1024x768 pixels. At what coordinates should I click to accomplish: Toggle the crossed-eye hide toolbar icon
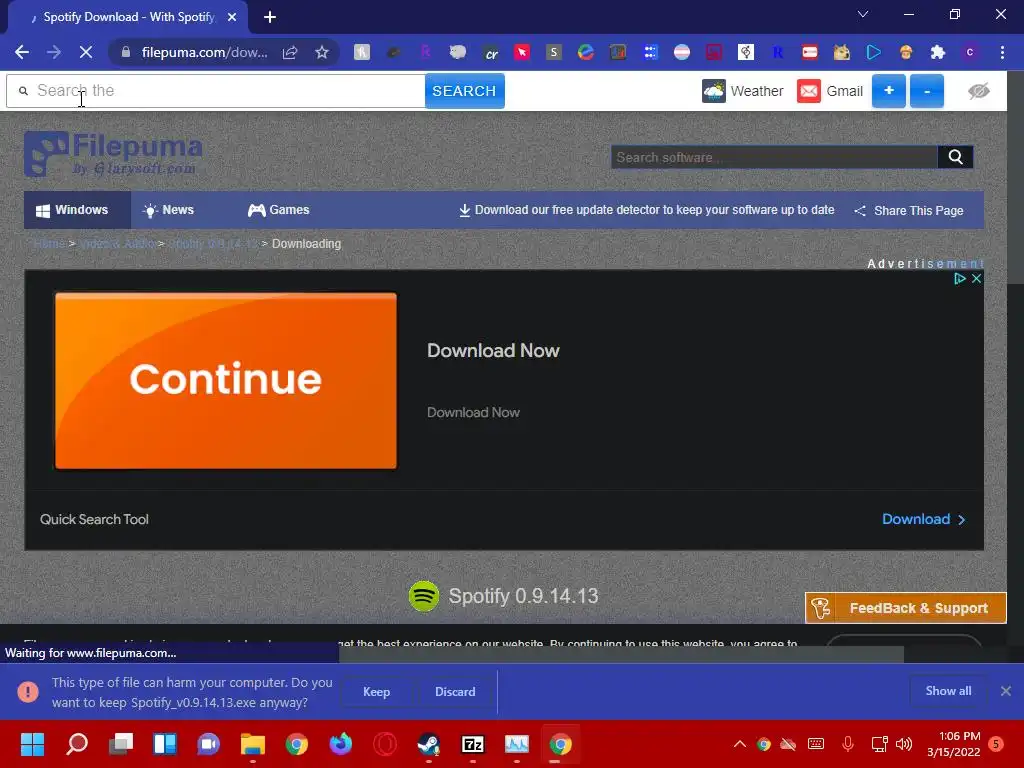978,91
